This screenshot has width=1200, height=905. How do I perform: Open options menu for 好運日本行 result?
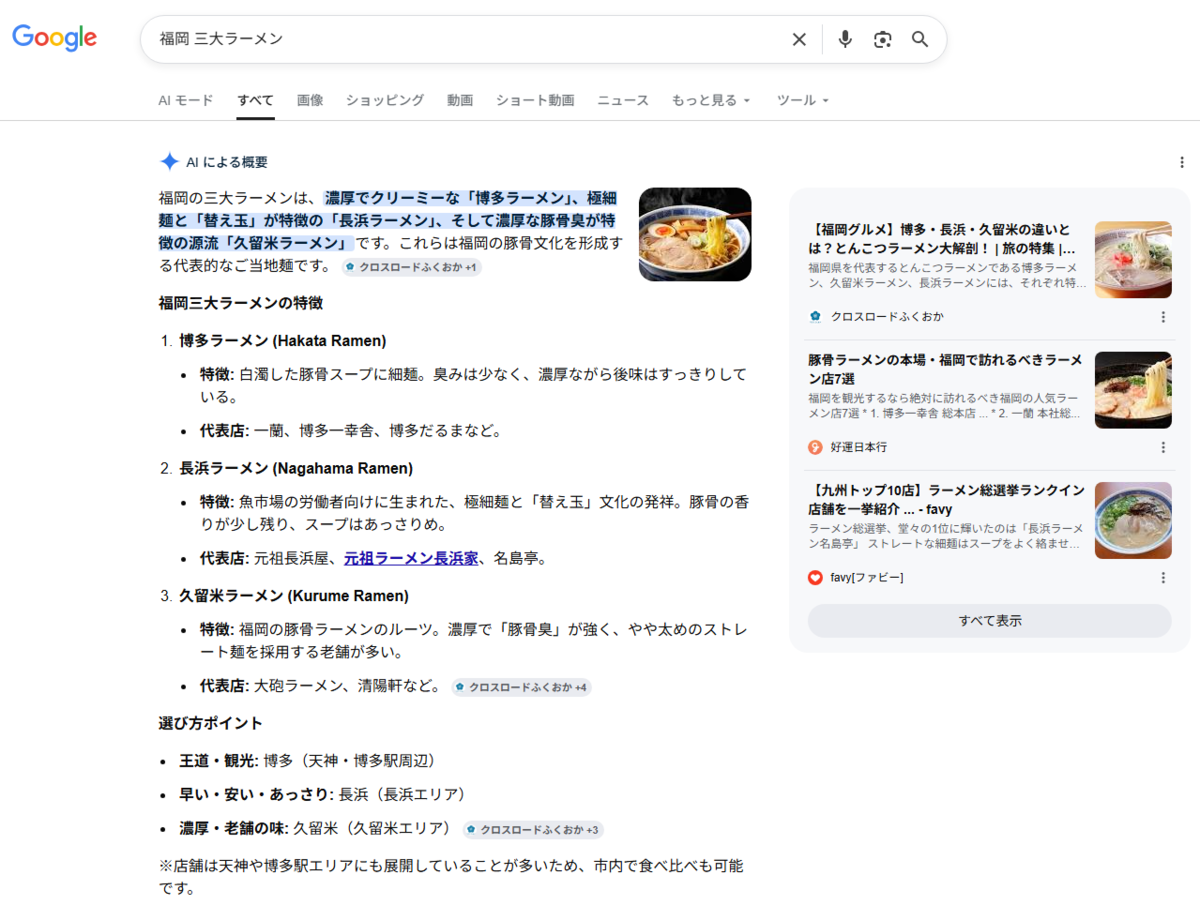pos(1163,447)
